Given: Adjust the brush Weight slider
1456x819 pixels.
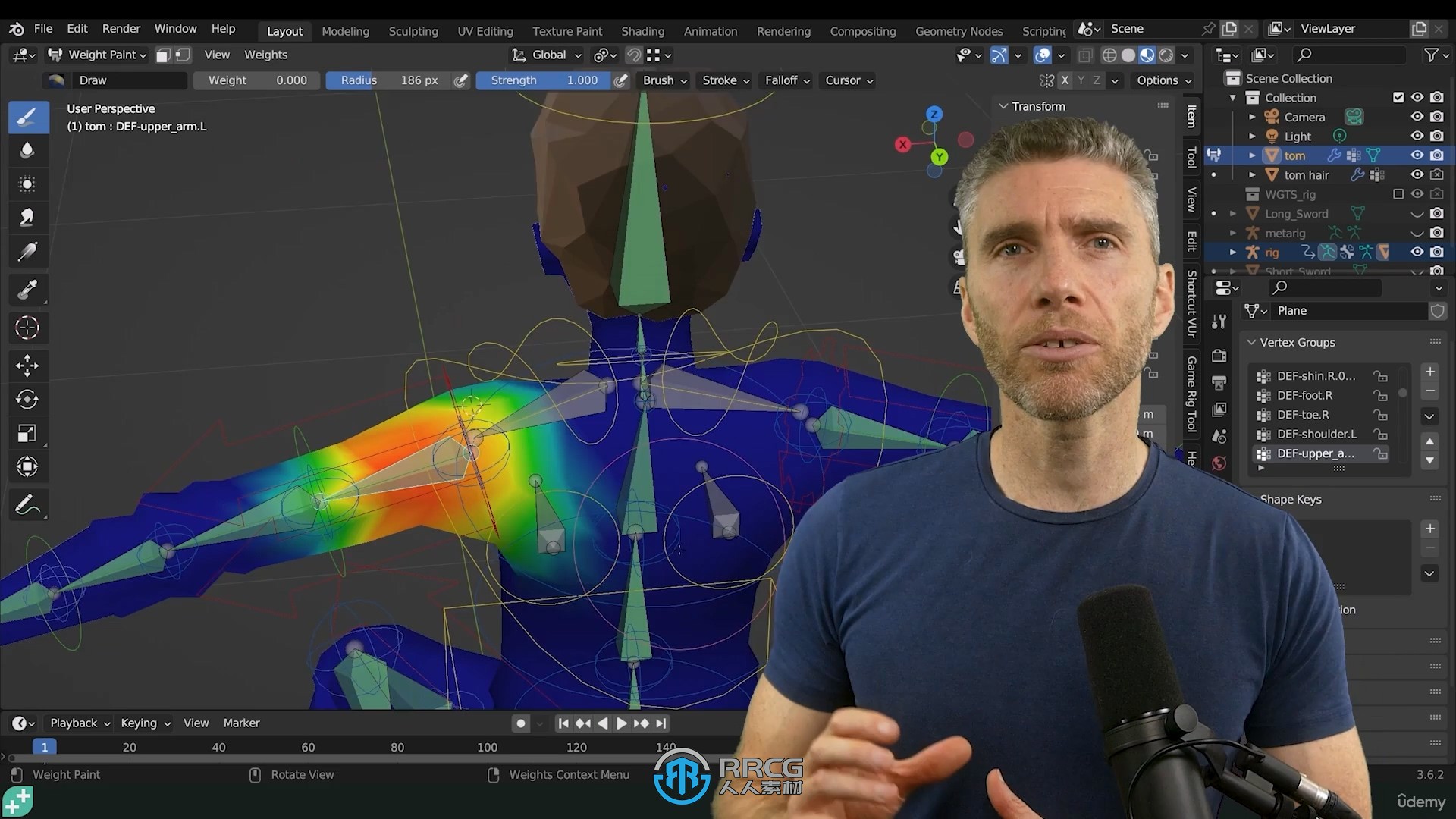Looking at the screenshot, I should coord(257,80).
